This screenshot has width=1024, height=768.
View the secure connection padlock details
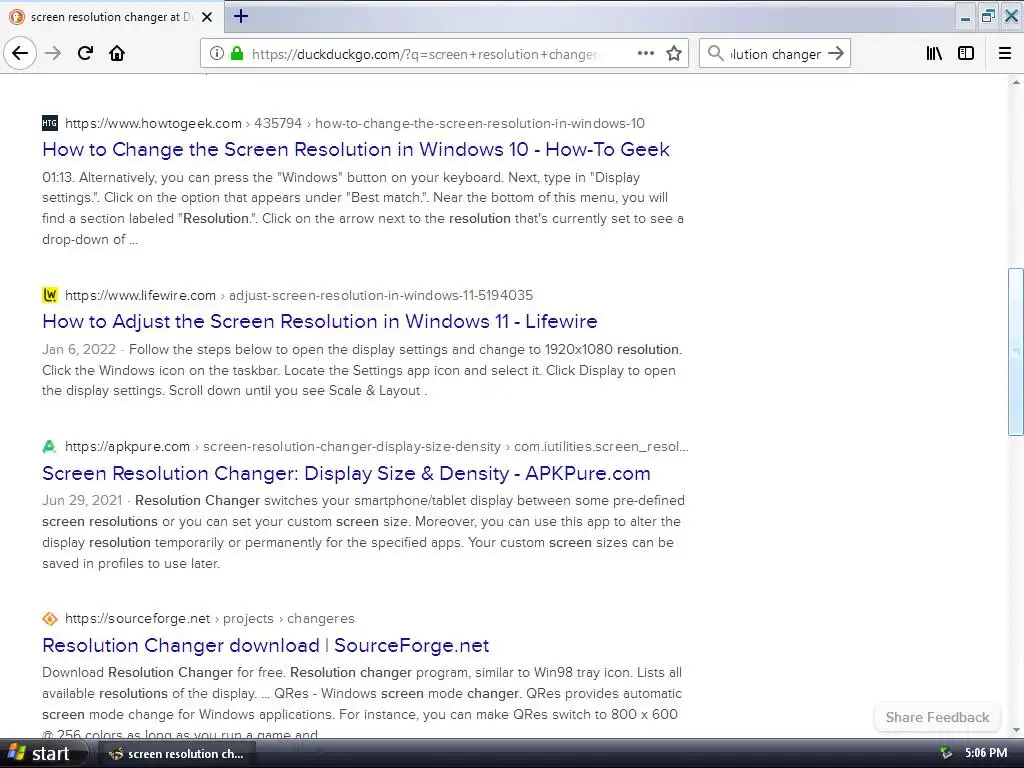236,54
